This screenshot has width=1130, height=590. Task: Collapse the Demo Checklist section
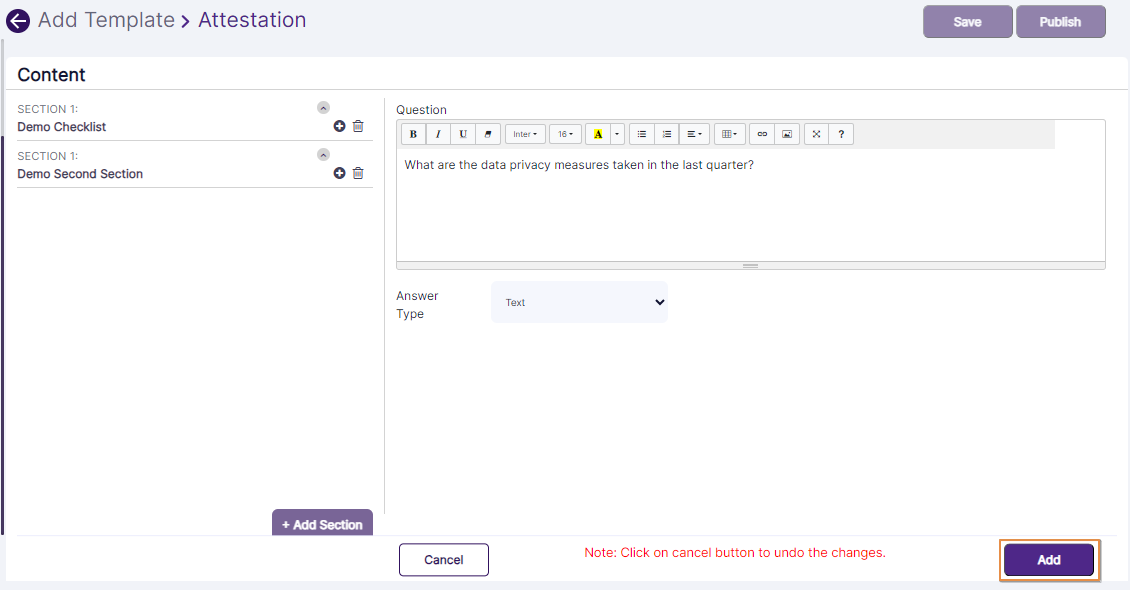[322, 107]
